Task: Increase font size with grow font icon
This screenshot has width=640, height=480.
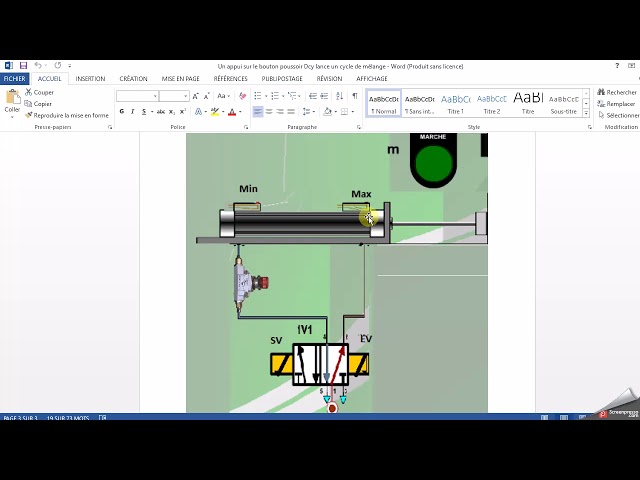Action: [x=196, y=96]
